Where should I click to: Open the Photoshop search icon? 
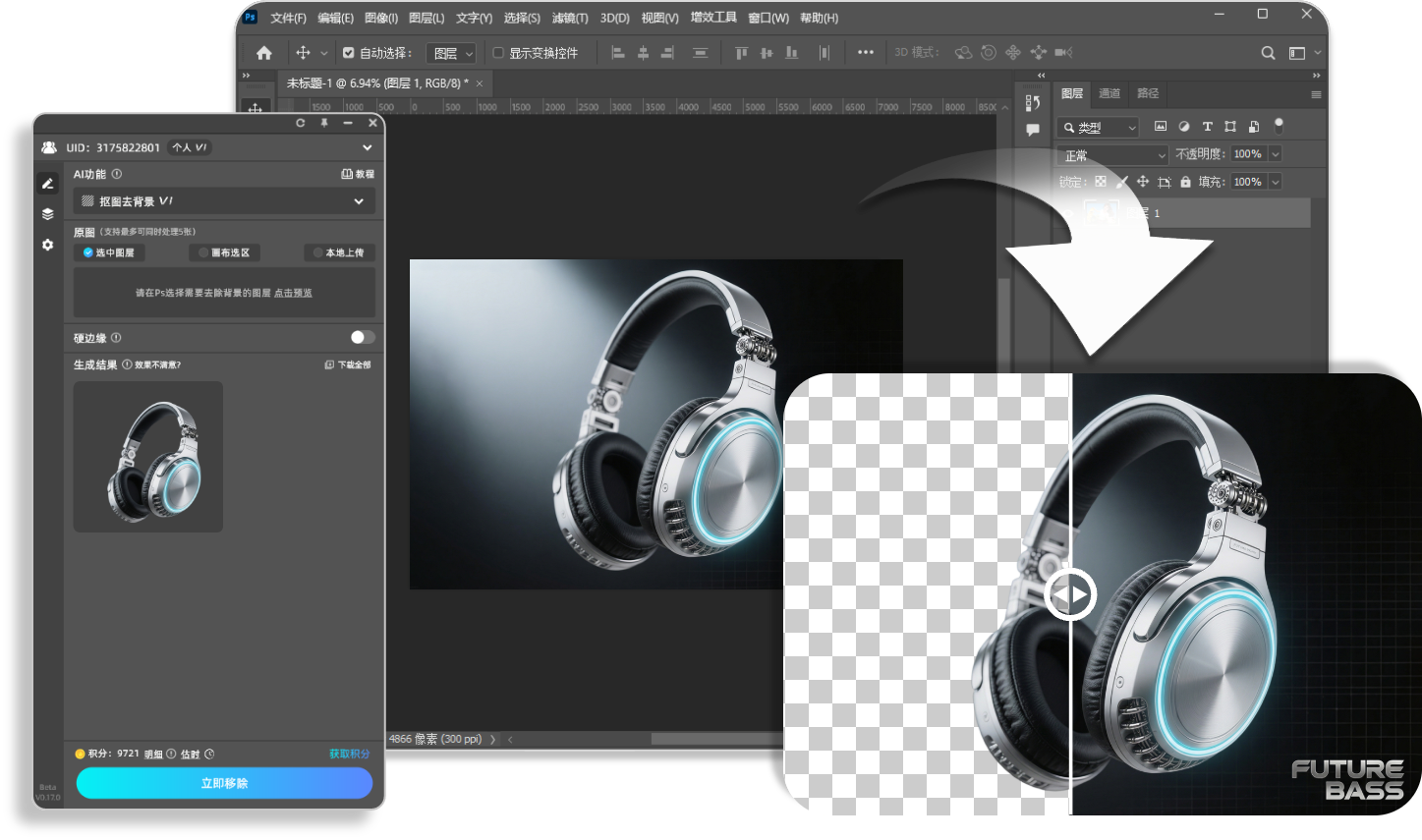tap(1268, 53)
